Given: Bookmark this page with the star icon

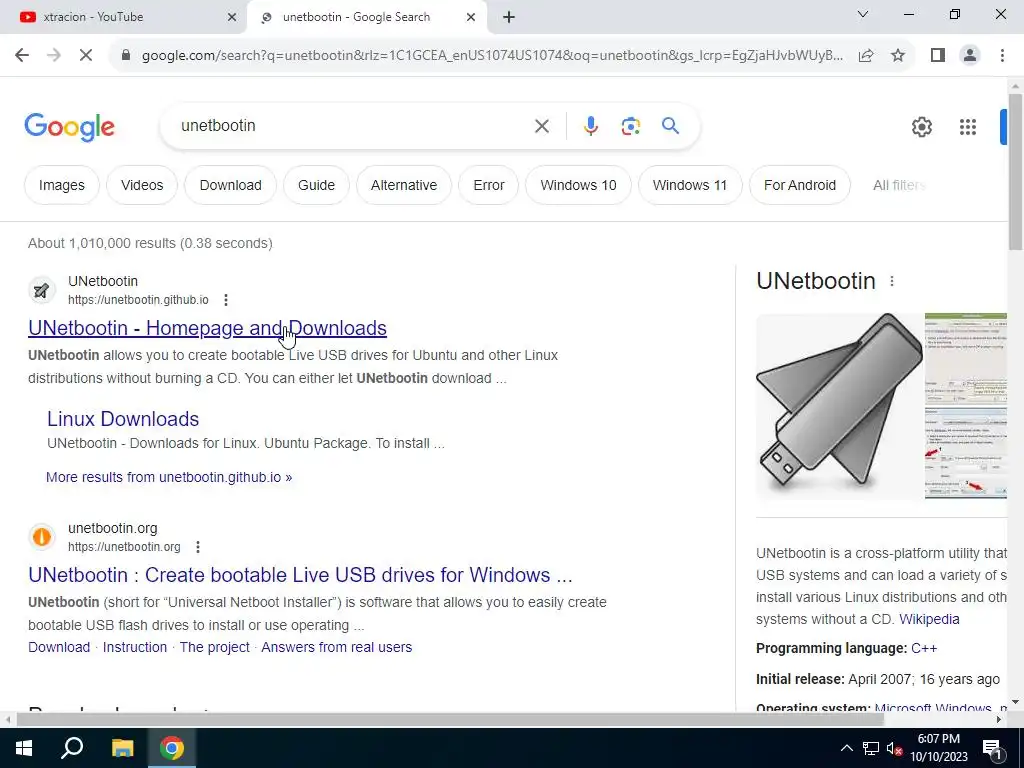Looking at the screenshot, I should coord(898,56).
